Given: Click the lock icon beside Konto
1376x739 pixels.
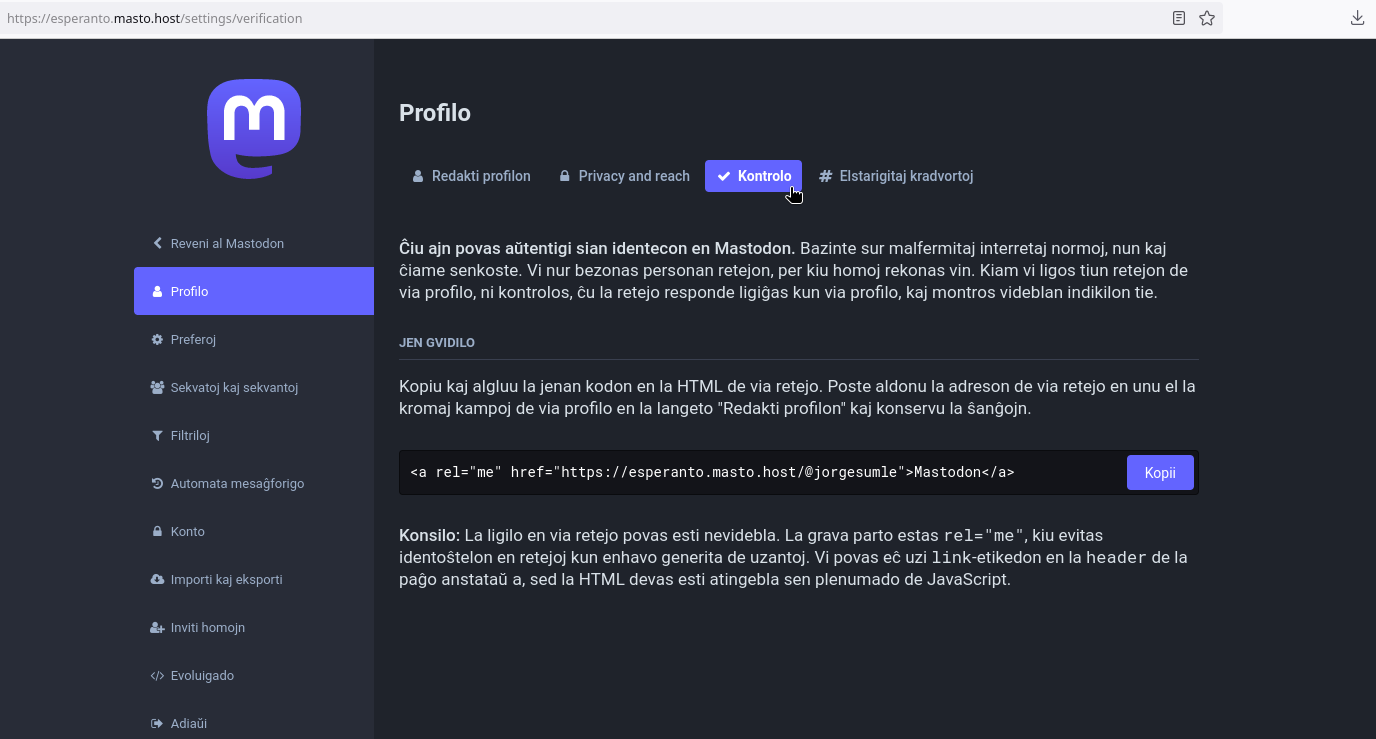Looking at the screenshot, I should pos(157,532).
